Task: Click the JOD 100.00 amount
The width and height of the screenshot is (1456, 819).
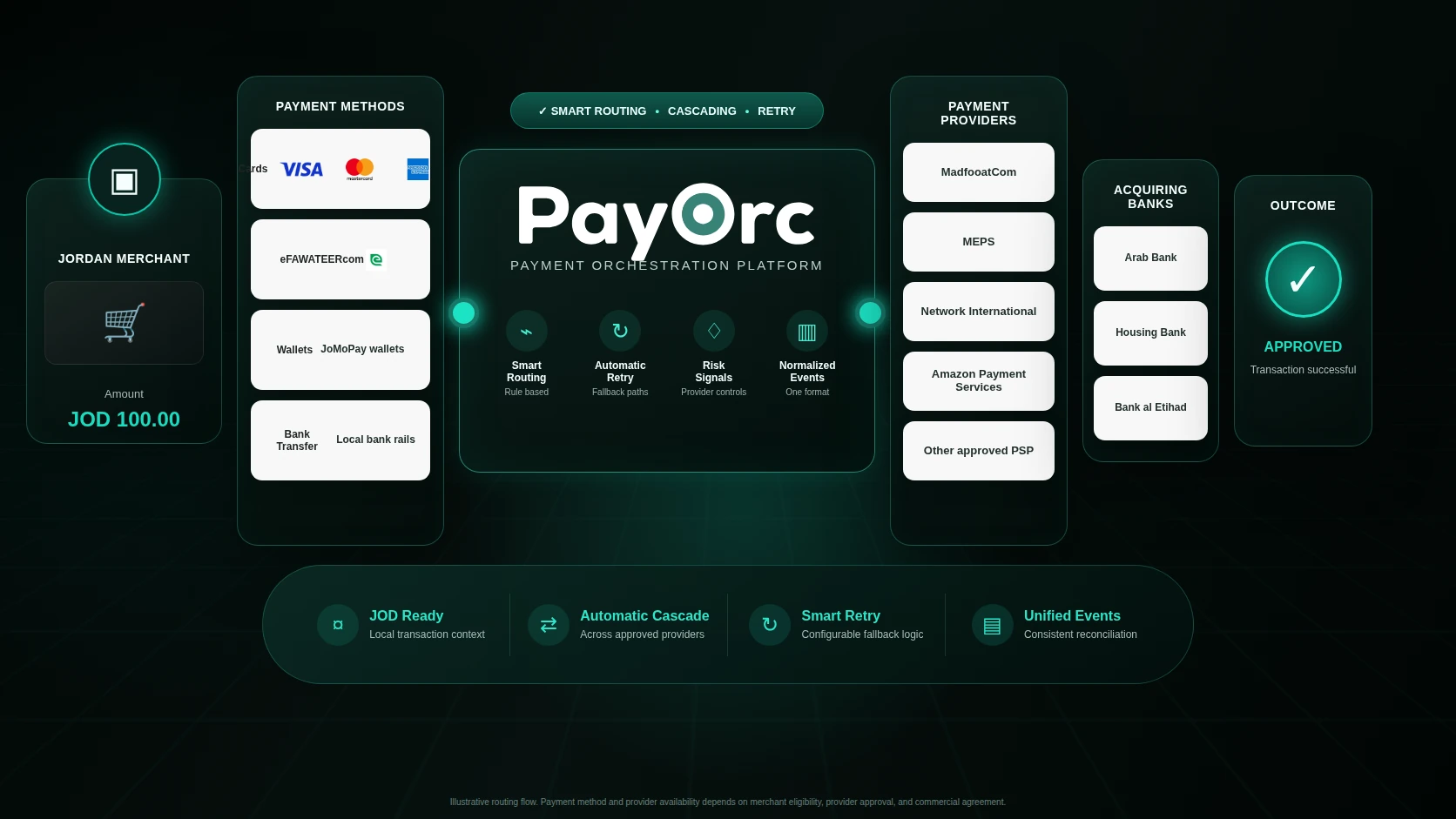Action: (124, 420)
